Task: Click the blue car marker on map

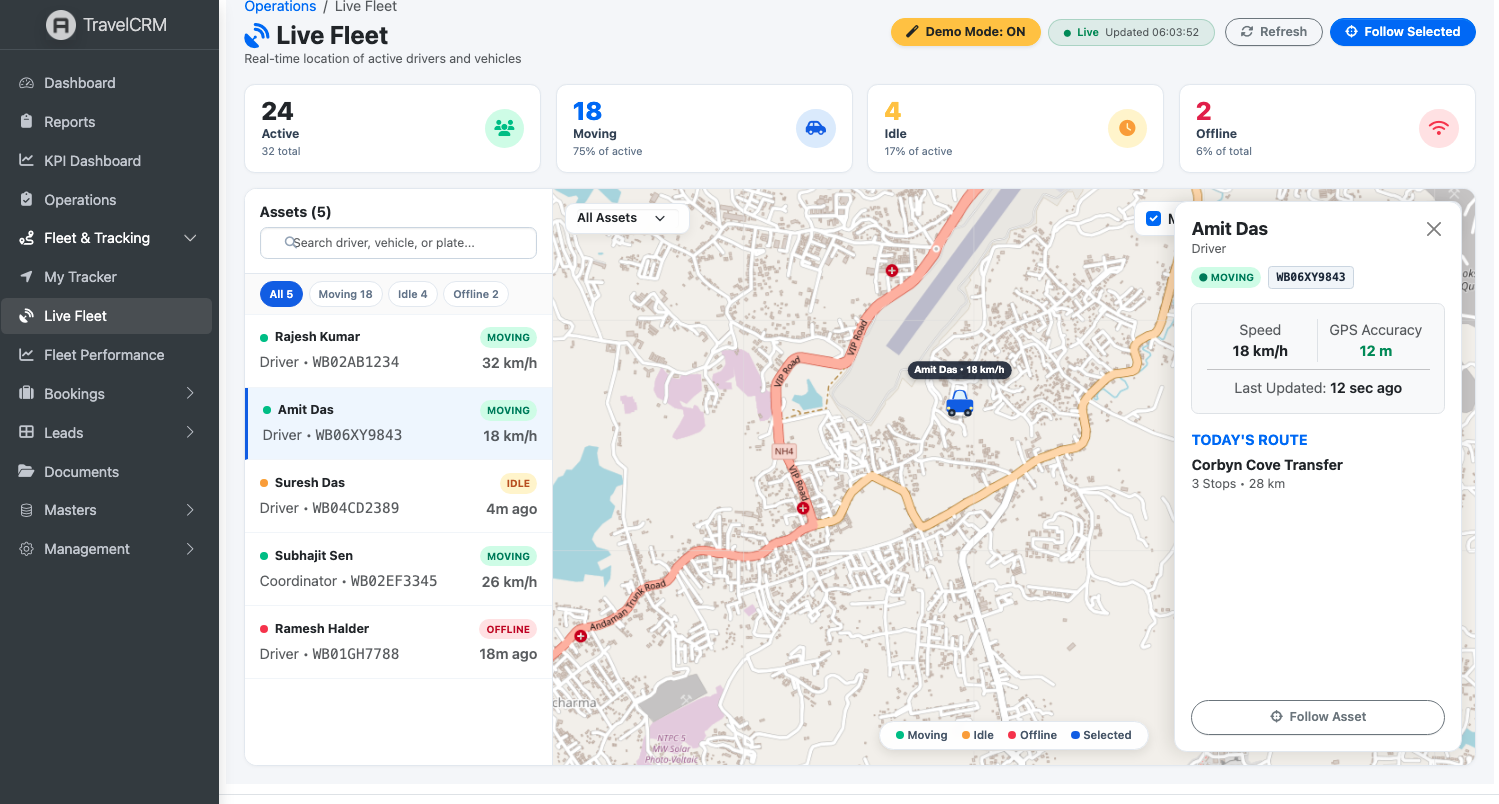Action: pos(959,402)
